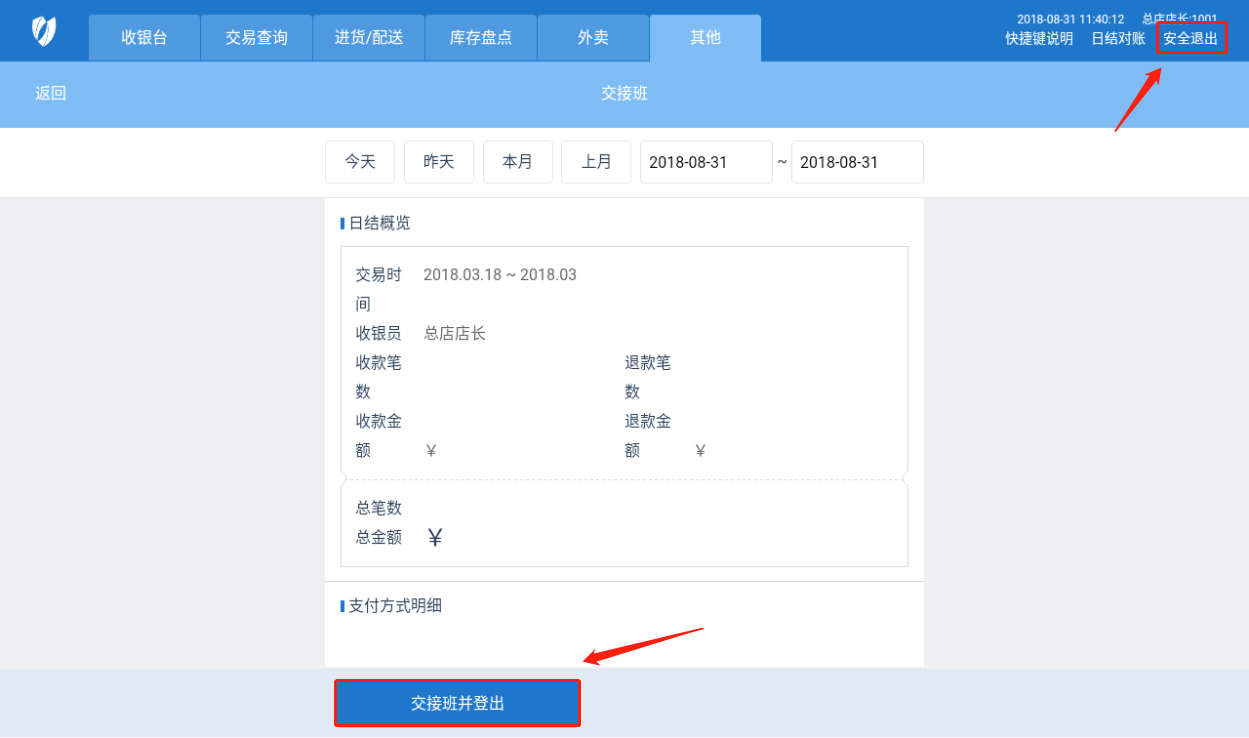Screen dimensions: 1249x738
Task: Select the 库存盘点 tab
Action: (x=481, y=38)
